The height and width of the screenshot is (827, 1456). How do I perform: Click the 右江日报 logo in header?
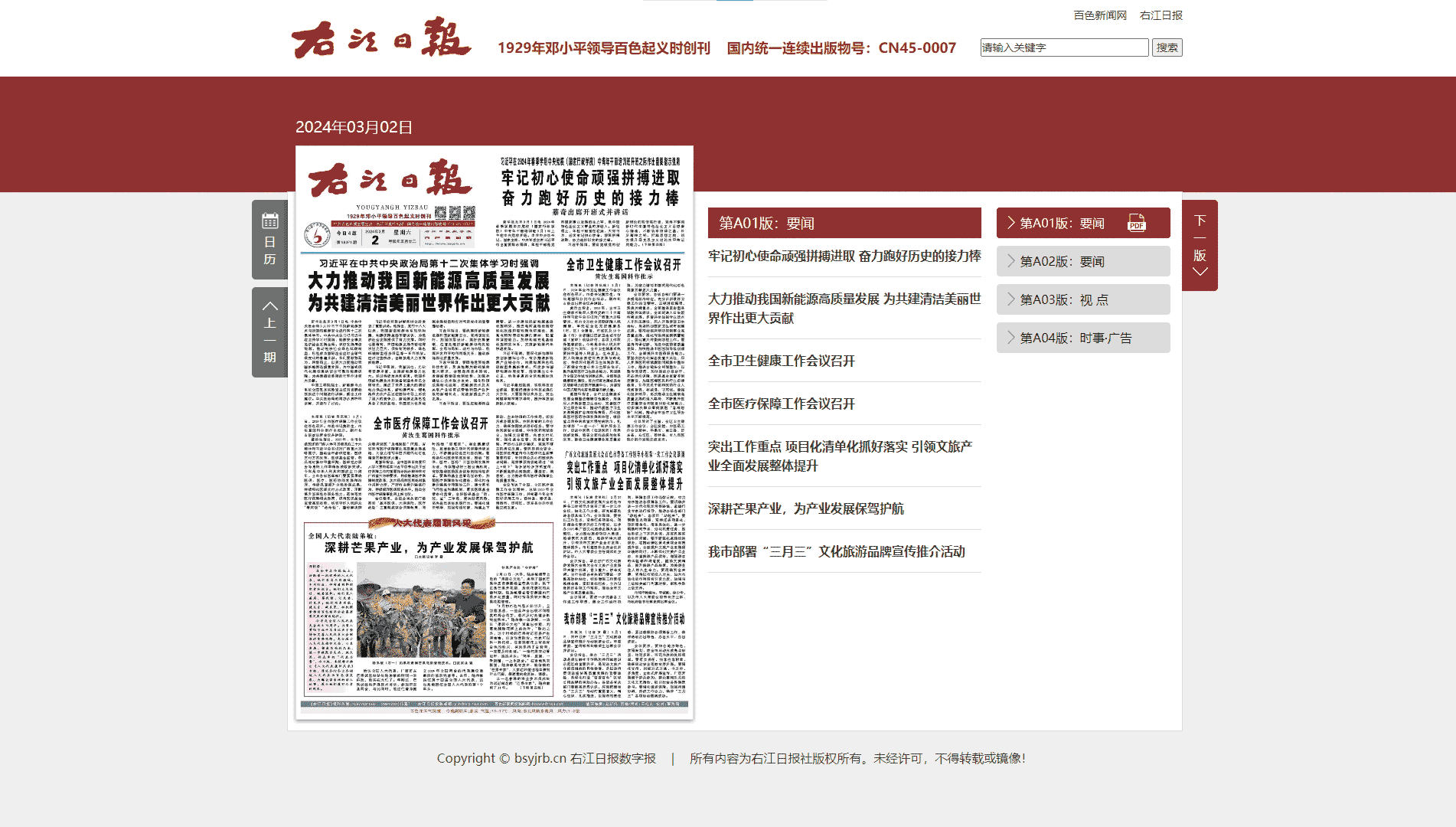[x=380, y=38]
